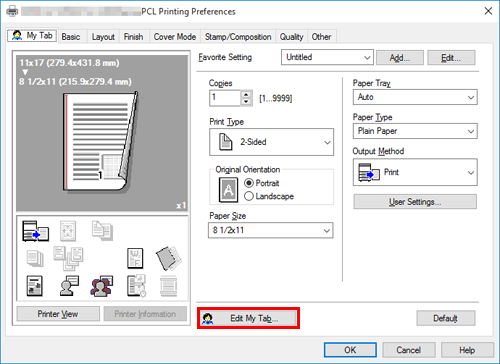Click the print output method icon in the settings panel
Viewport: 500px width, 364px height.
35,231
